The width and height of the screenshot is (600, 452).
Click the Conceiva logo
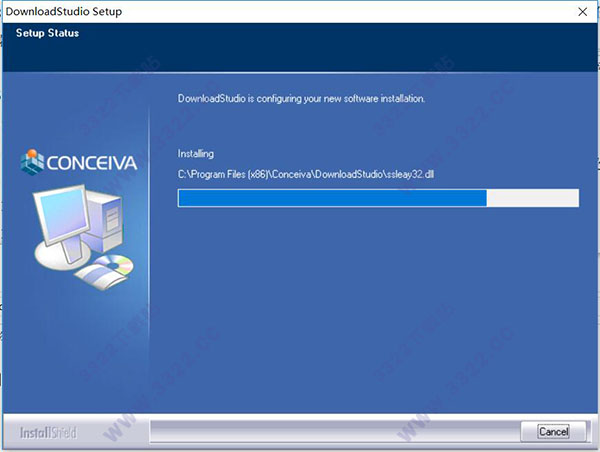click(x=78, y=162)
